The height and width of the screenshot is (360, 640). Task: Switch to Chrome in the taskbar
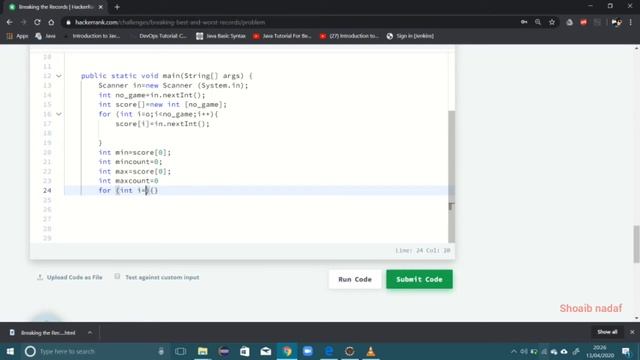point(287,351)
